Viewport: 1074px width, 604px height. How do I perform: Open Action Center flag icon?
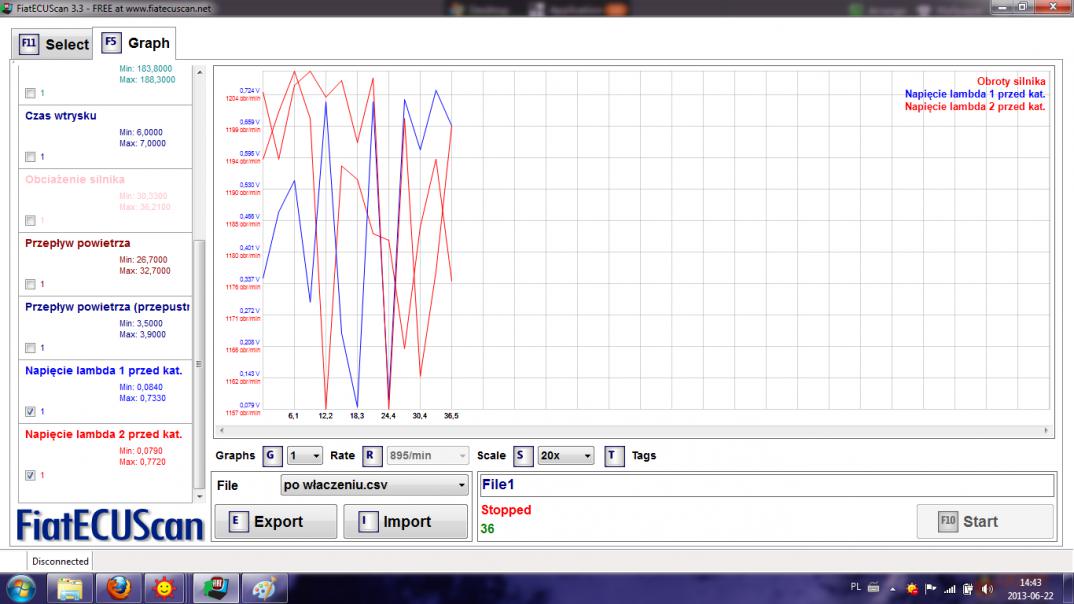(931, 588)
